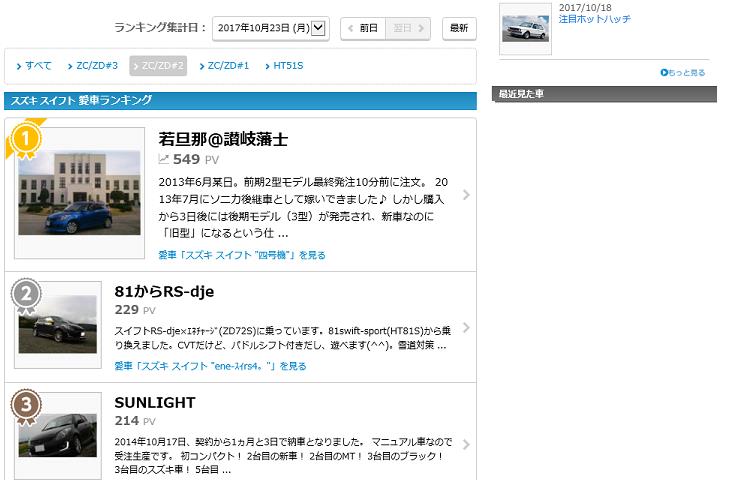Click the gold rank 1 medal badge
Viewport: 732px width, 480px height.
coord(26,140)
